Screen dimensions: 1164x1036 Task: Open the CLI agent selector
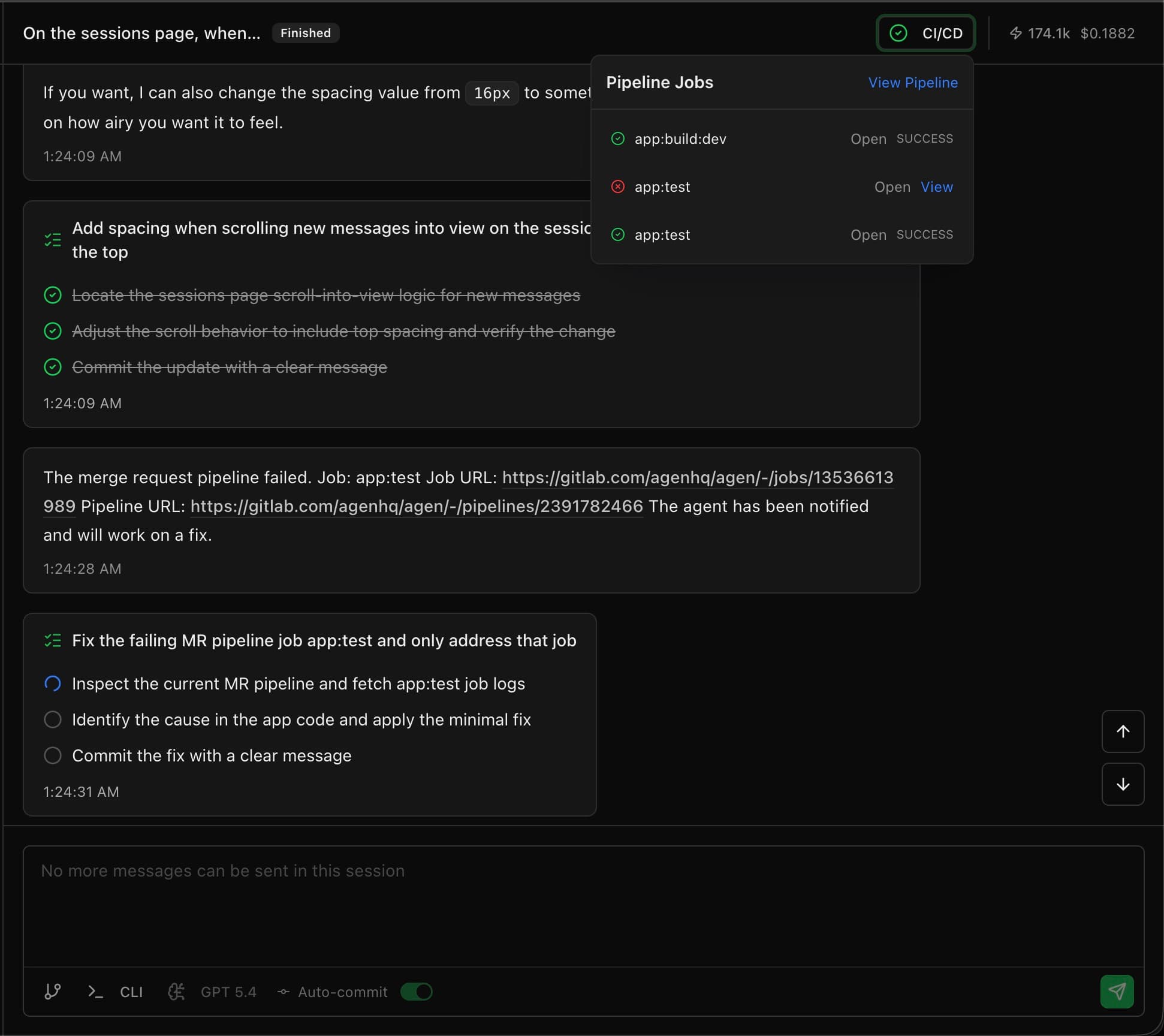point(131,992)
